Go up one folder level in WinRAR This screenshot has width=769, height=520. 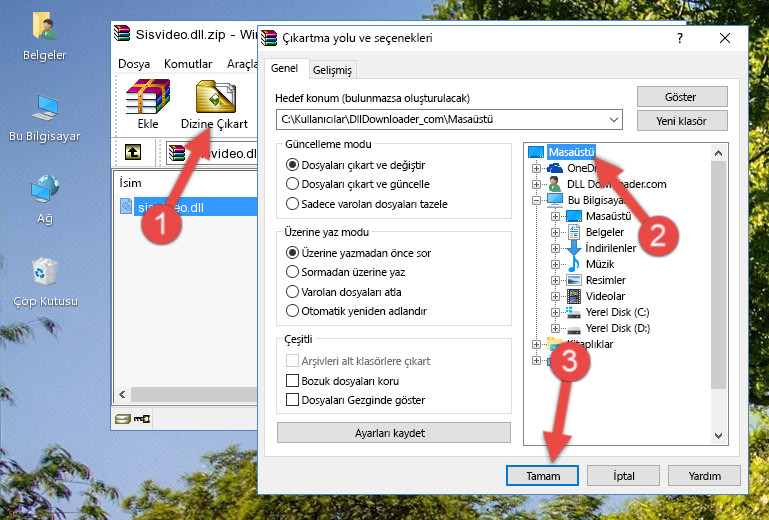(x=133, y=152)
